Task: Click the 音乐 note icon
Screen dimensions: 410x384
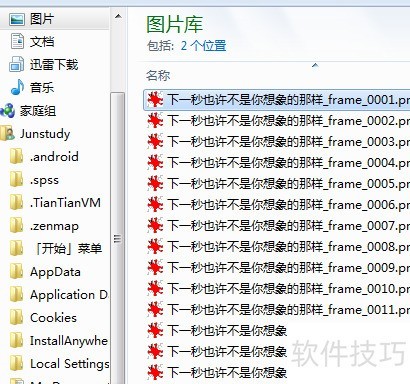Action: tap(17, 87)
